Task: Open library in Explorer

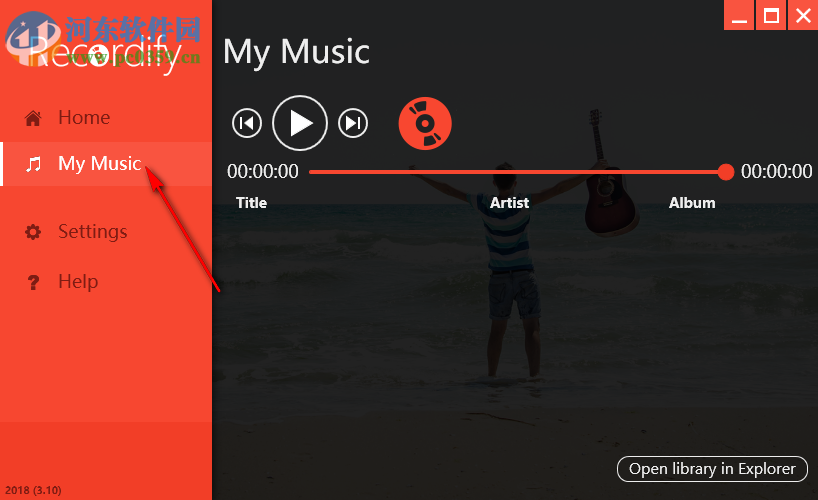Action: (712, 469)
